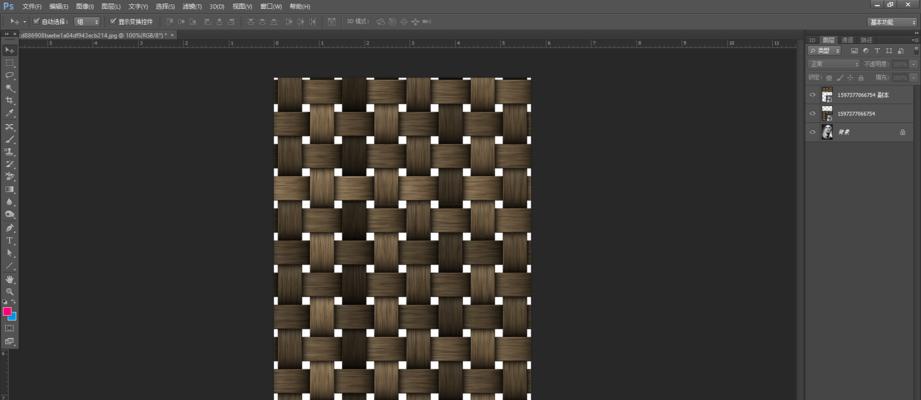The image size is (921, 400).
Task: Open workspace switcher dropdown
Action: [890, 22]
